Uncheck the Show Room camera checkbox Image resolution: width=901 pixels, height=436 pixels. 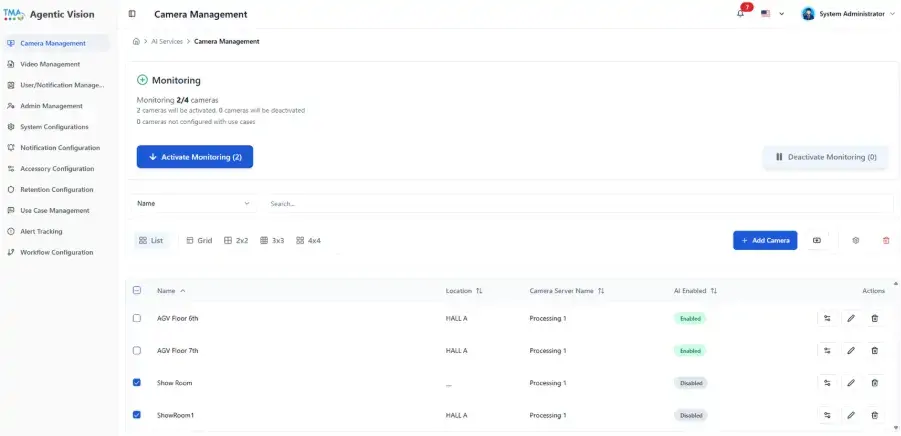(x=137, y=383)
